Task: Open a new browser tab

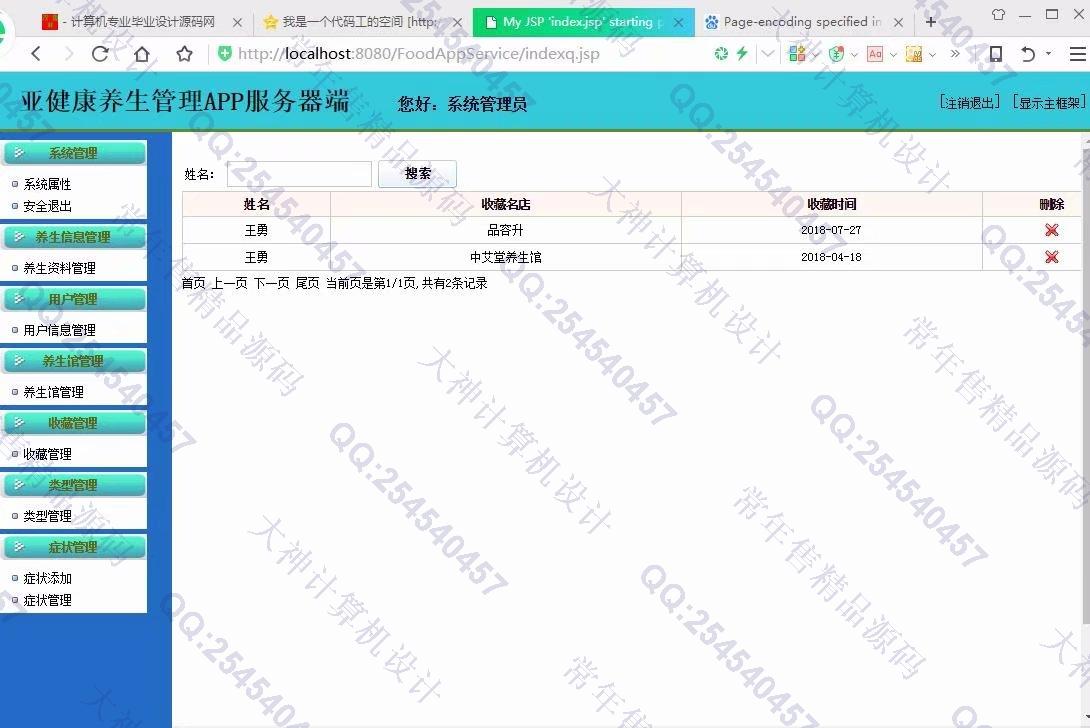Action: (x=930, y=22)
